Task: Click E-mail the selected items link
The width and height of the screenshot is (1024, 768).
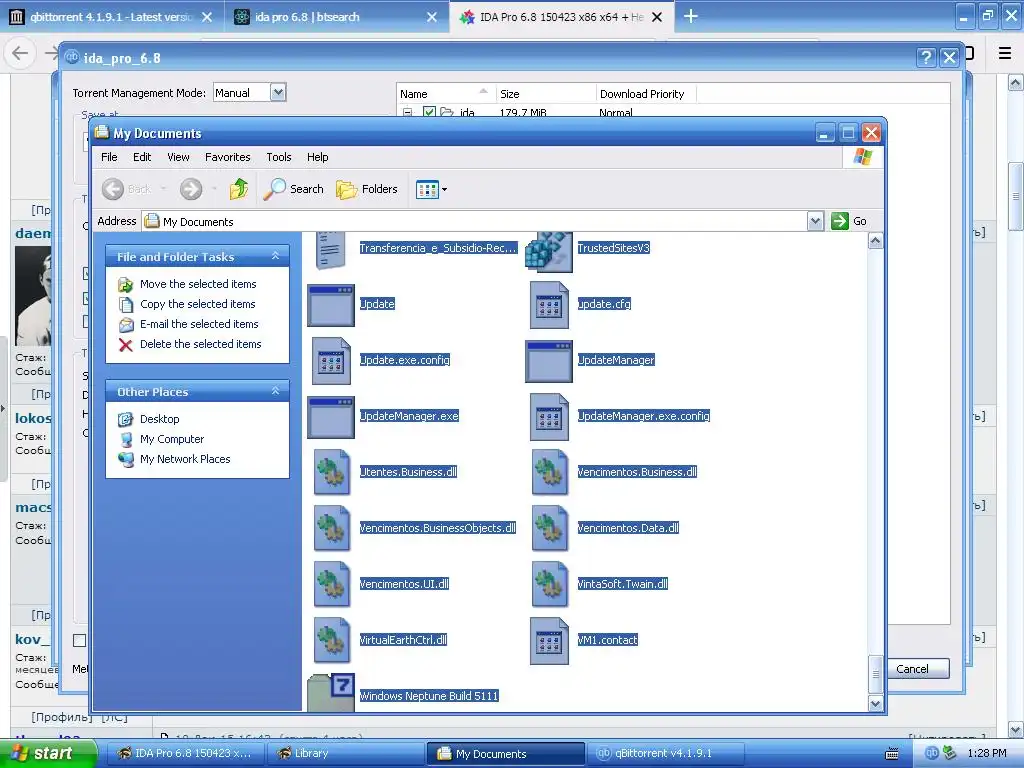Action: [199, 324]
